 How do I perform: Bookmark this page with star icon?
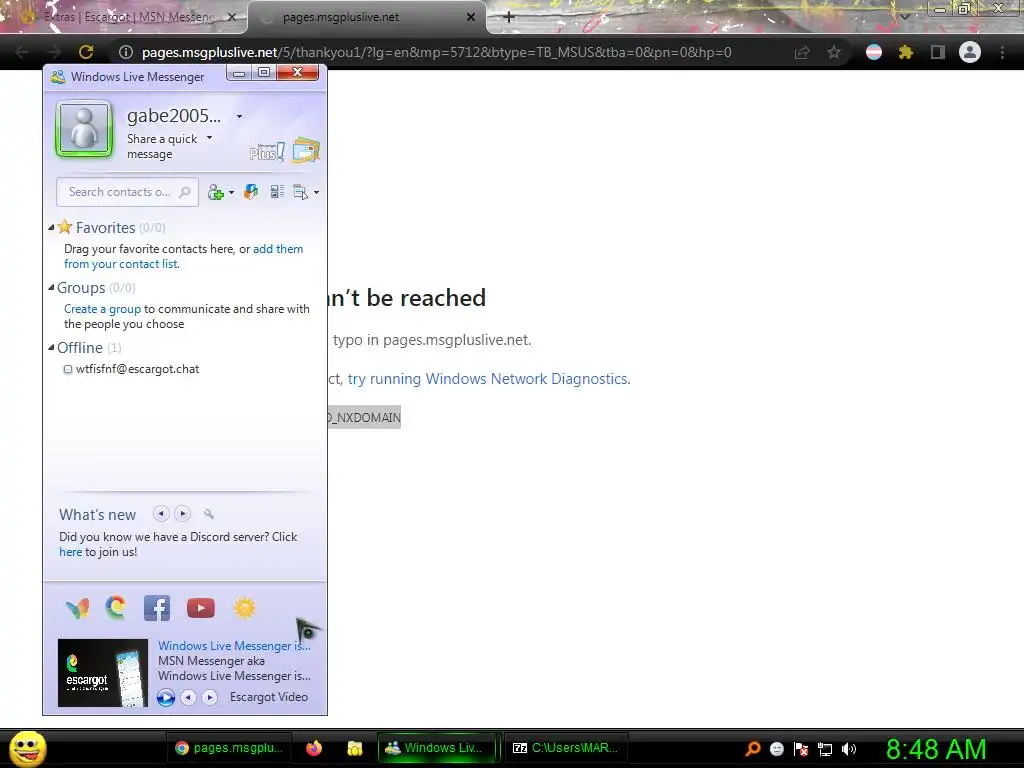tap(834, 52)
